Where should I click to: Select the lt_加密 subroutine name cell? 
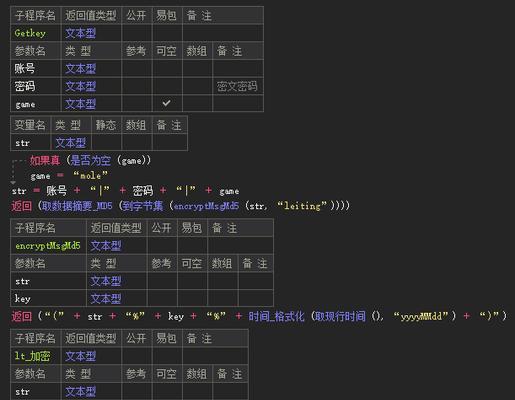click(x=36, y=356)
